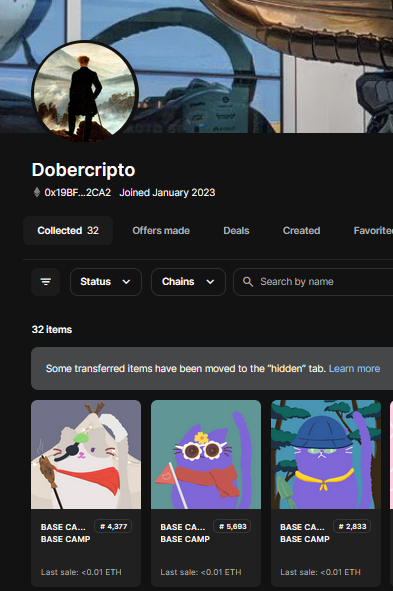This screenshot has width=393, height=591.
Task: Open the Deals tab
Action: (x=236, y=230)
